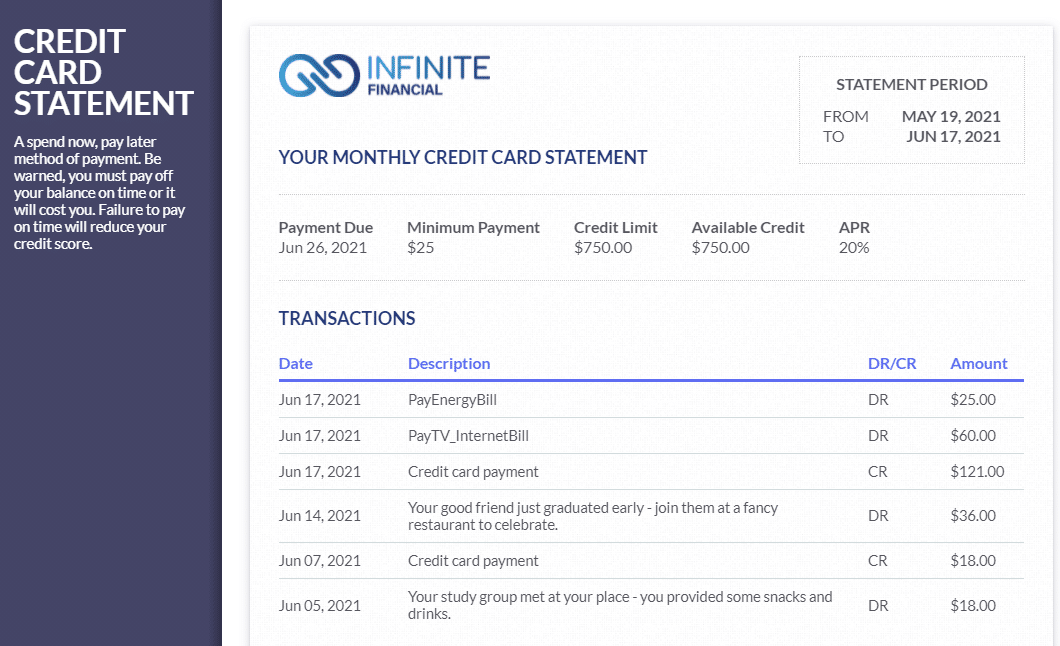The image size is (1060, 646).
Task: Click the 'TO' label in statement period
Action: (833, 136)
